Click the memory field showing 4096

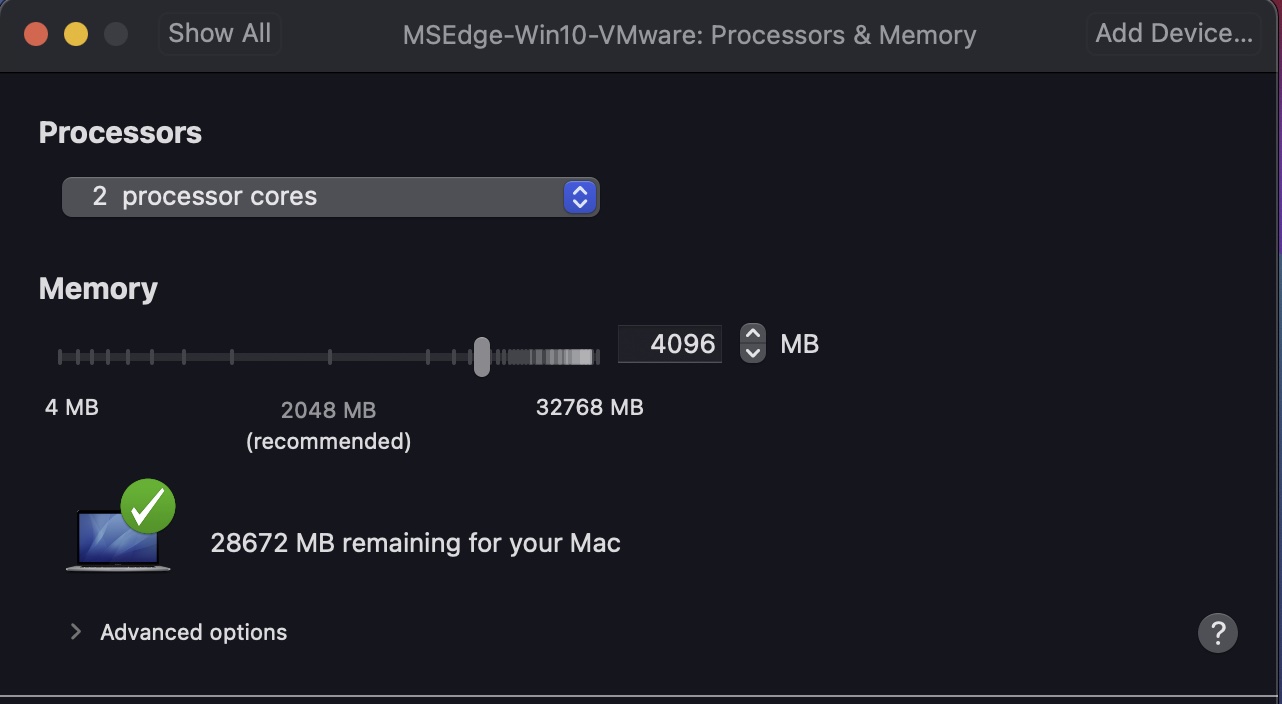[670, 344]
